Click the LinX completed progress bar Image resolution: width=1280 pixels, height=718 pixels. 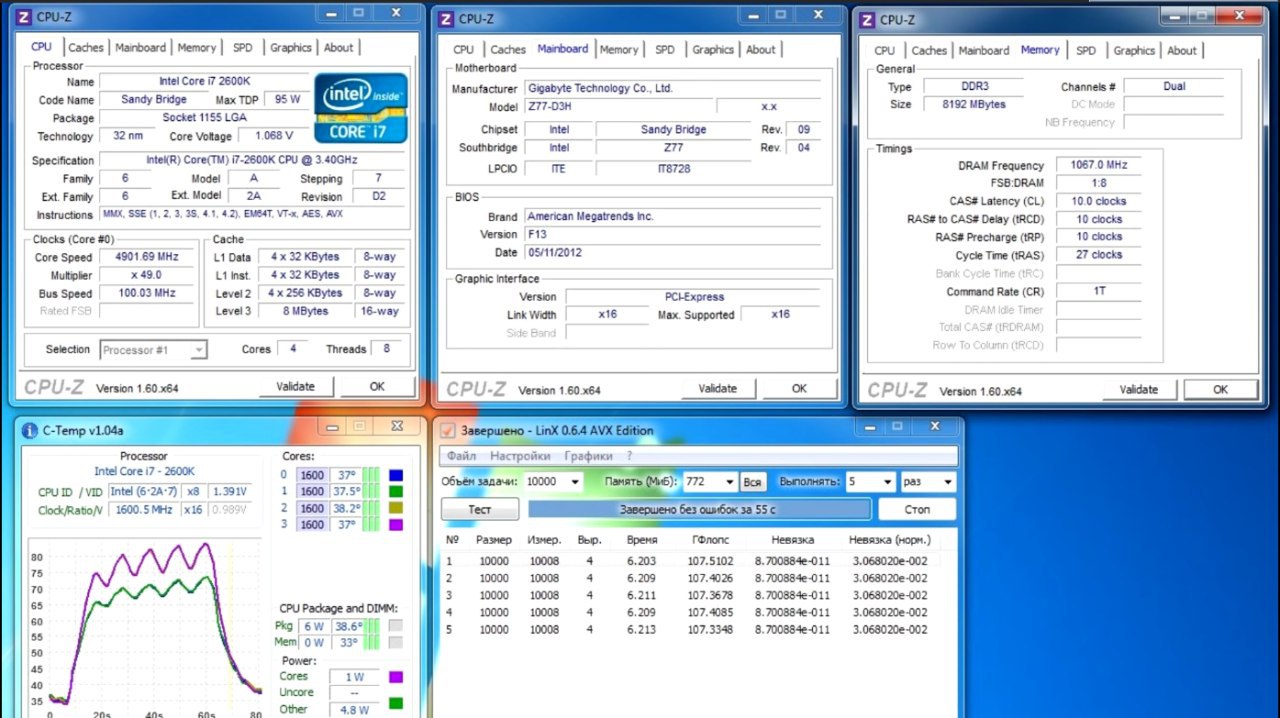pyautogui.click(x=699, y=509)
